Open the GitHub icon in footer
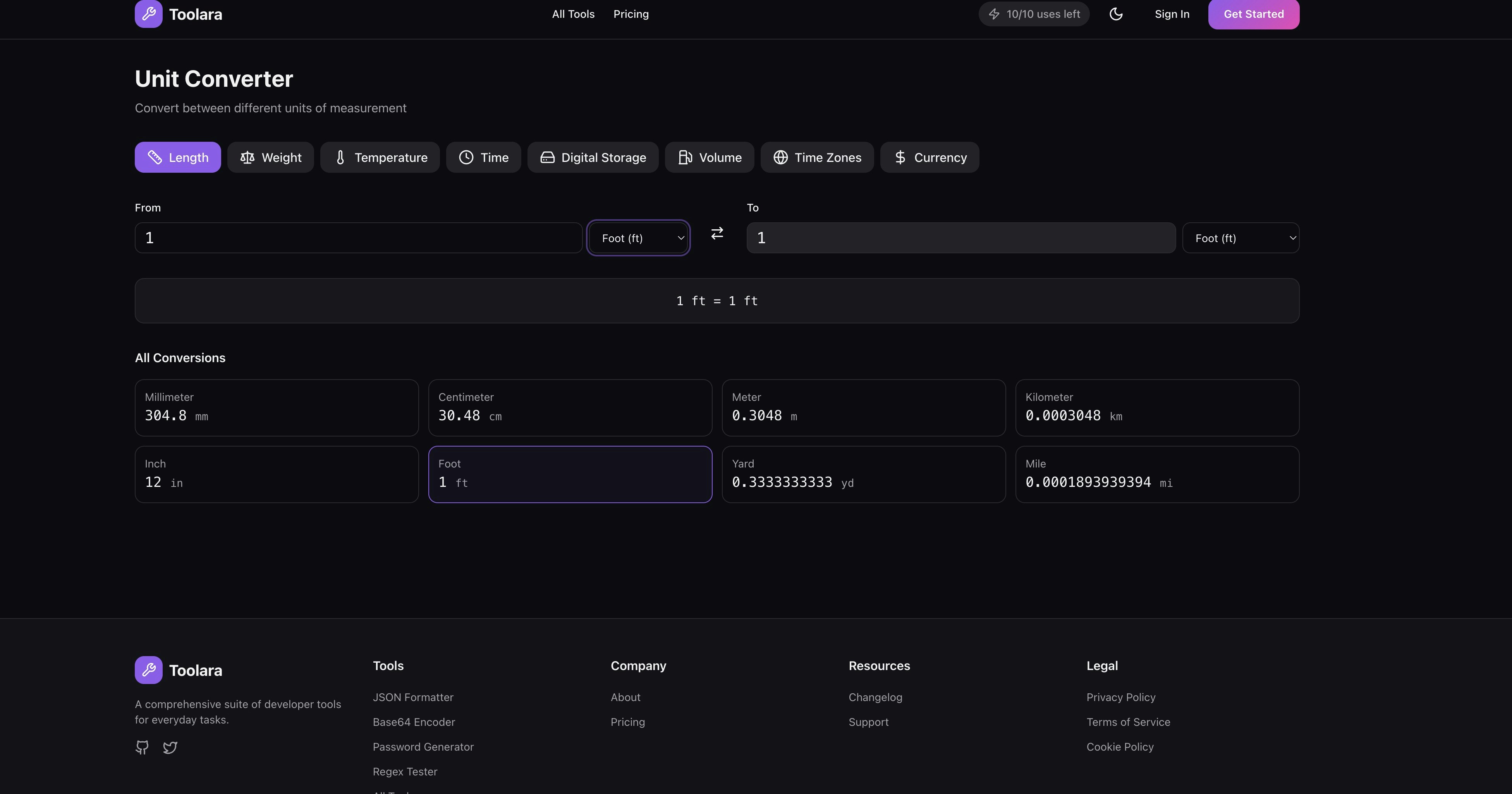The height and width of the screenshot is (794, 1512). point(142,747)
